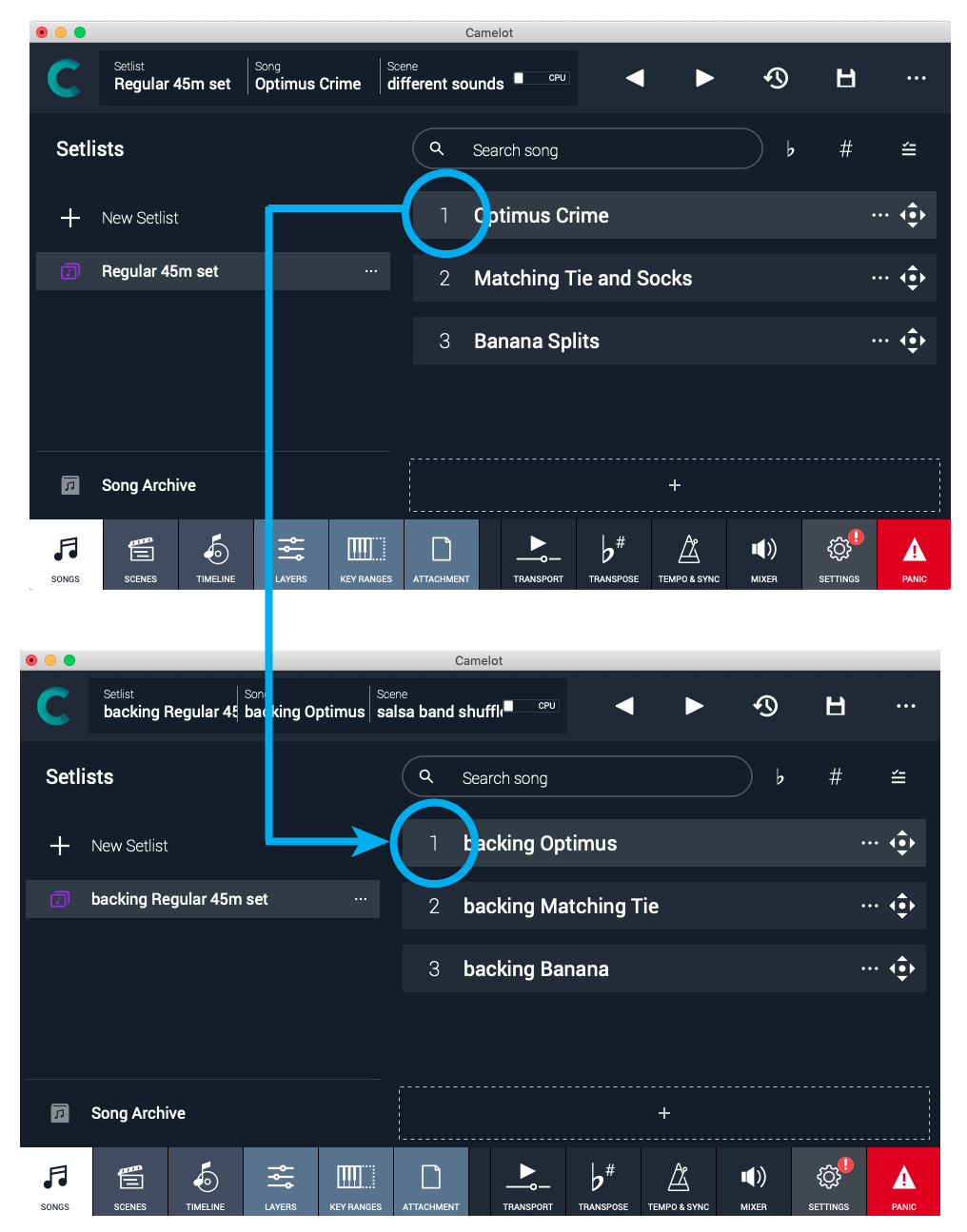This screenshot has width=967, height=1232.
Task: Add New Setlist in bottom window
Action: pos(109,846)
